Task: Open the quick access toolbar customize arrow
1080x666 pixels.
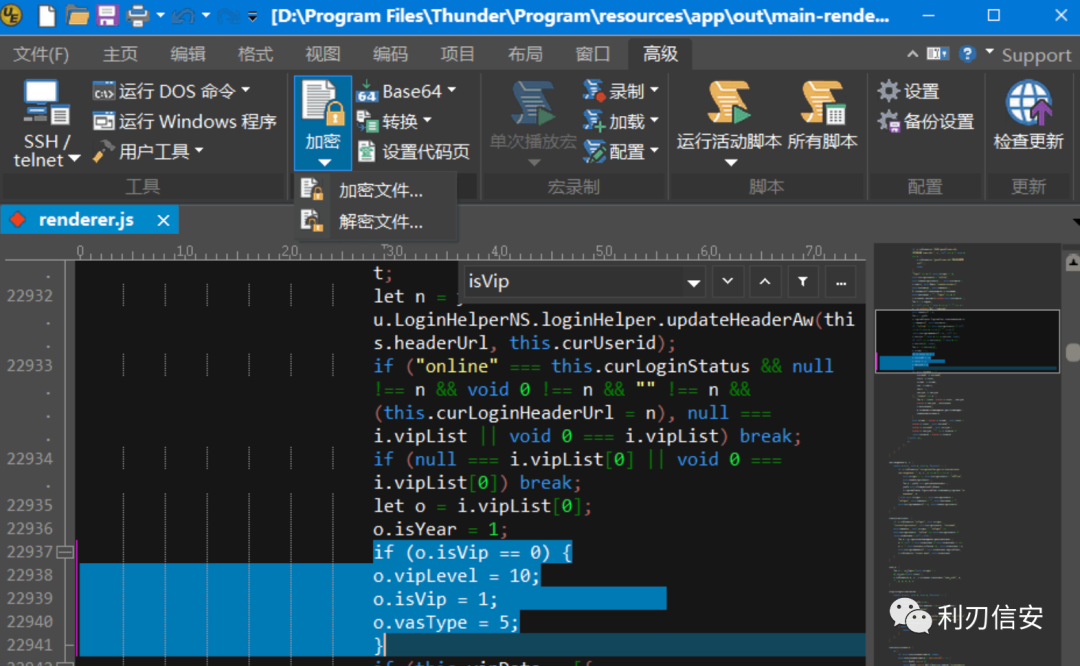Action: 252,15
